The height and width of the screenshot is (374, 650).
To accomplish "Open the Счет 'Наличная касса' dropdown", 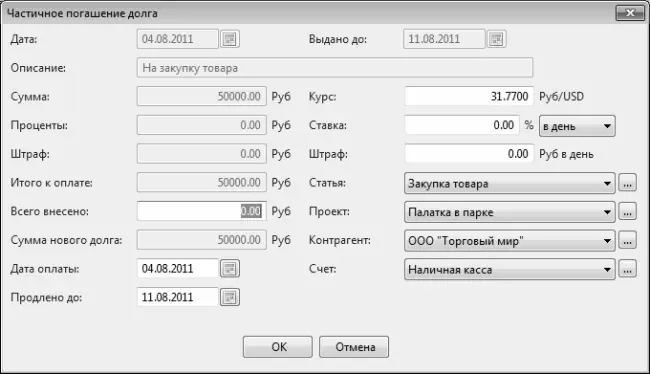I will [509, 269].
